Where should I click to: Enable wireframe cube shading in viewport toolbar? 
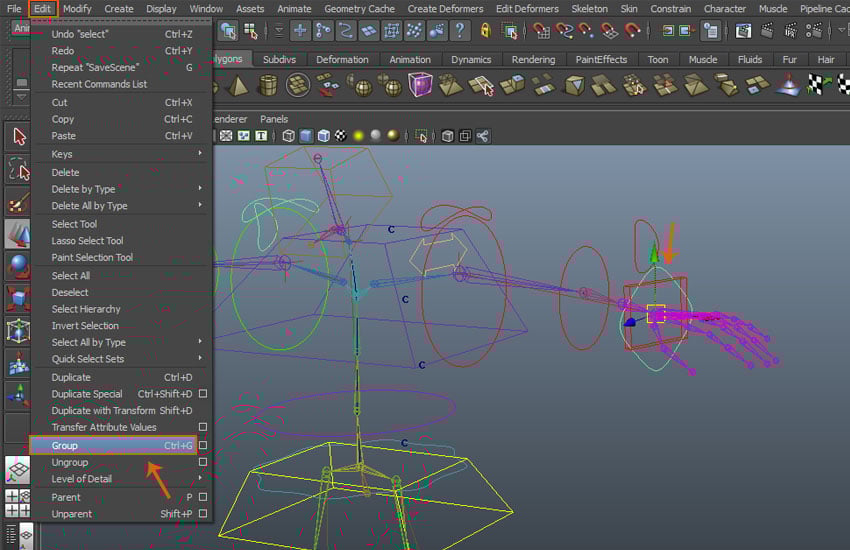pyautogui.click(x=288, y=136)
